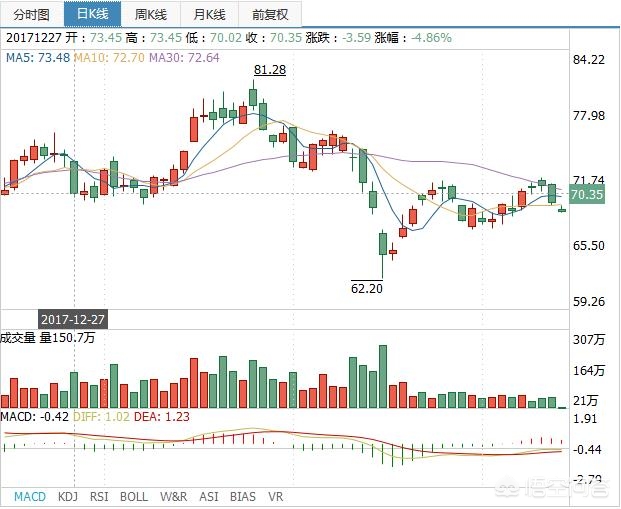Show the W&R indicator

click(173, 497)
